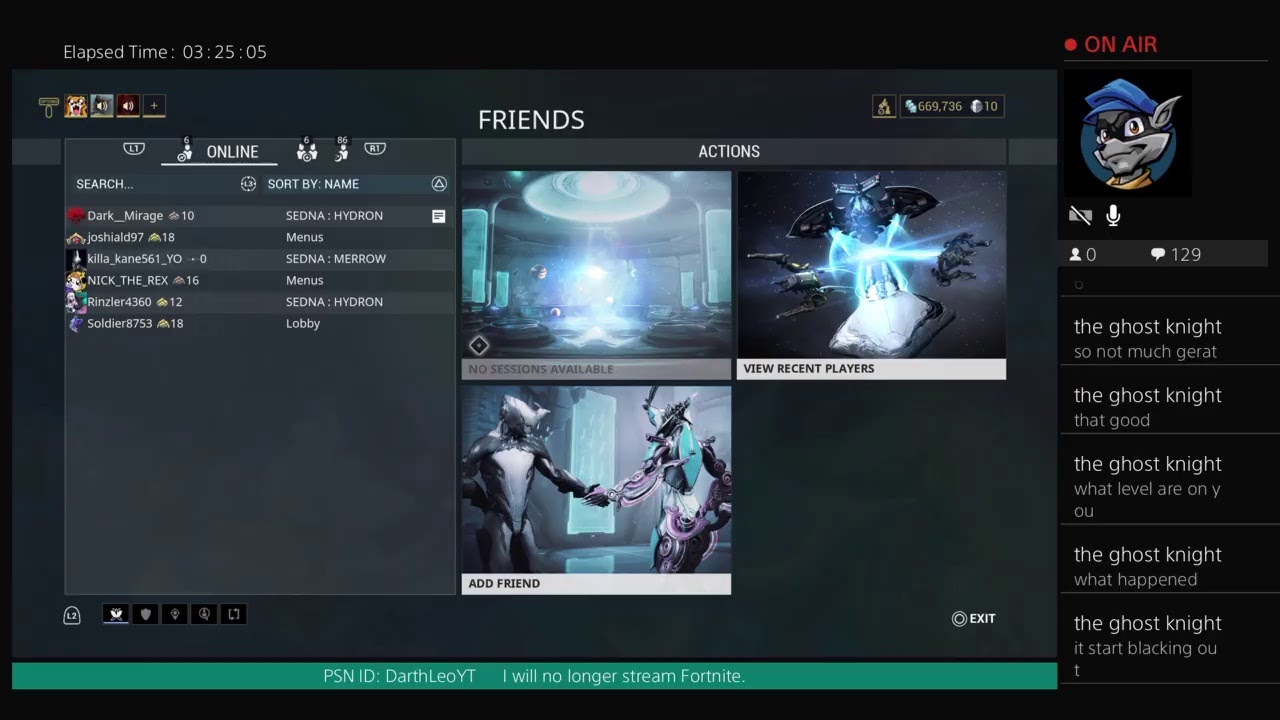Image resolution: width=1280 pixels, height=720 pixels.
Task: Click the Exit button
Action: click(x=973, y=619)
